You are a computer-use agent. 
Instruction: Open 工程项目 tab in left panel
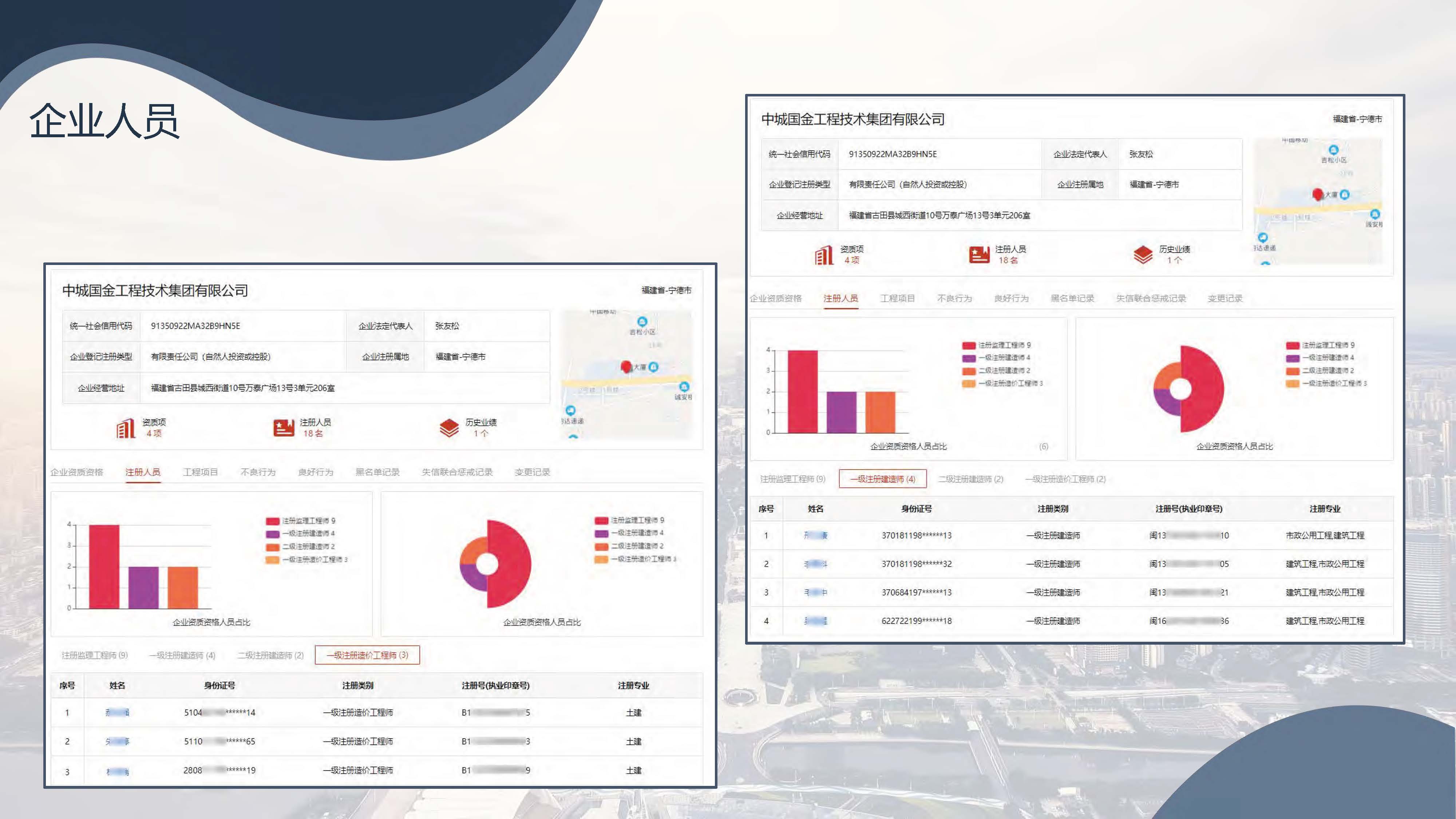[200, 472]
